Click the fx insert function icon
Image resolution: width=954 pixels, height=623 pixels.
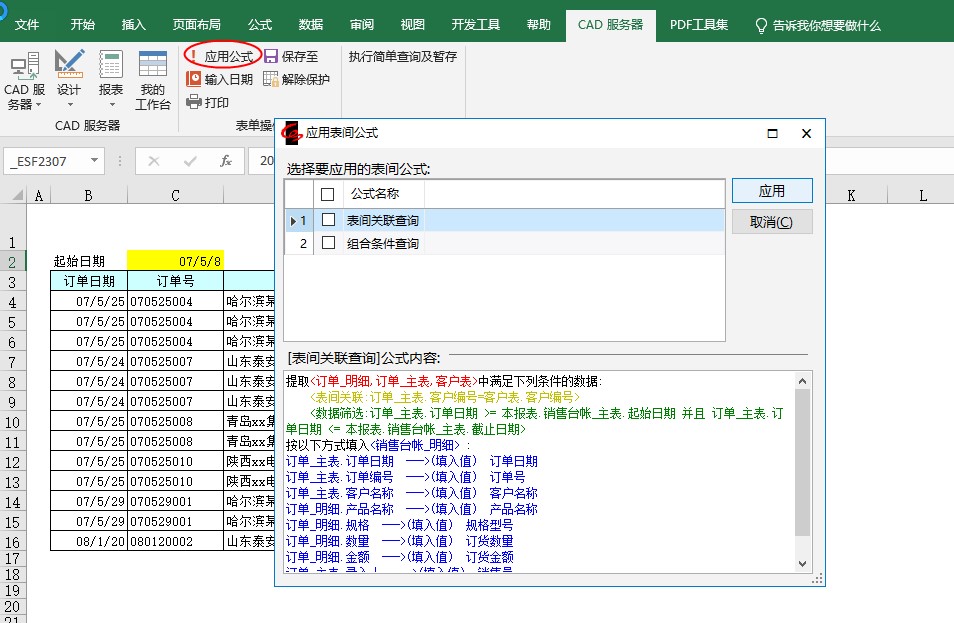[x=226, y=160]
